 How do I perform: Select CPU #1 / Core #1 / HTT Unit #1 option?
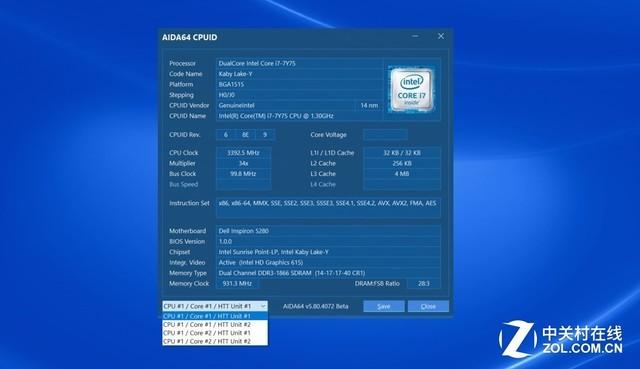click(x=215, y=316)
